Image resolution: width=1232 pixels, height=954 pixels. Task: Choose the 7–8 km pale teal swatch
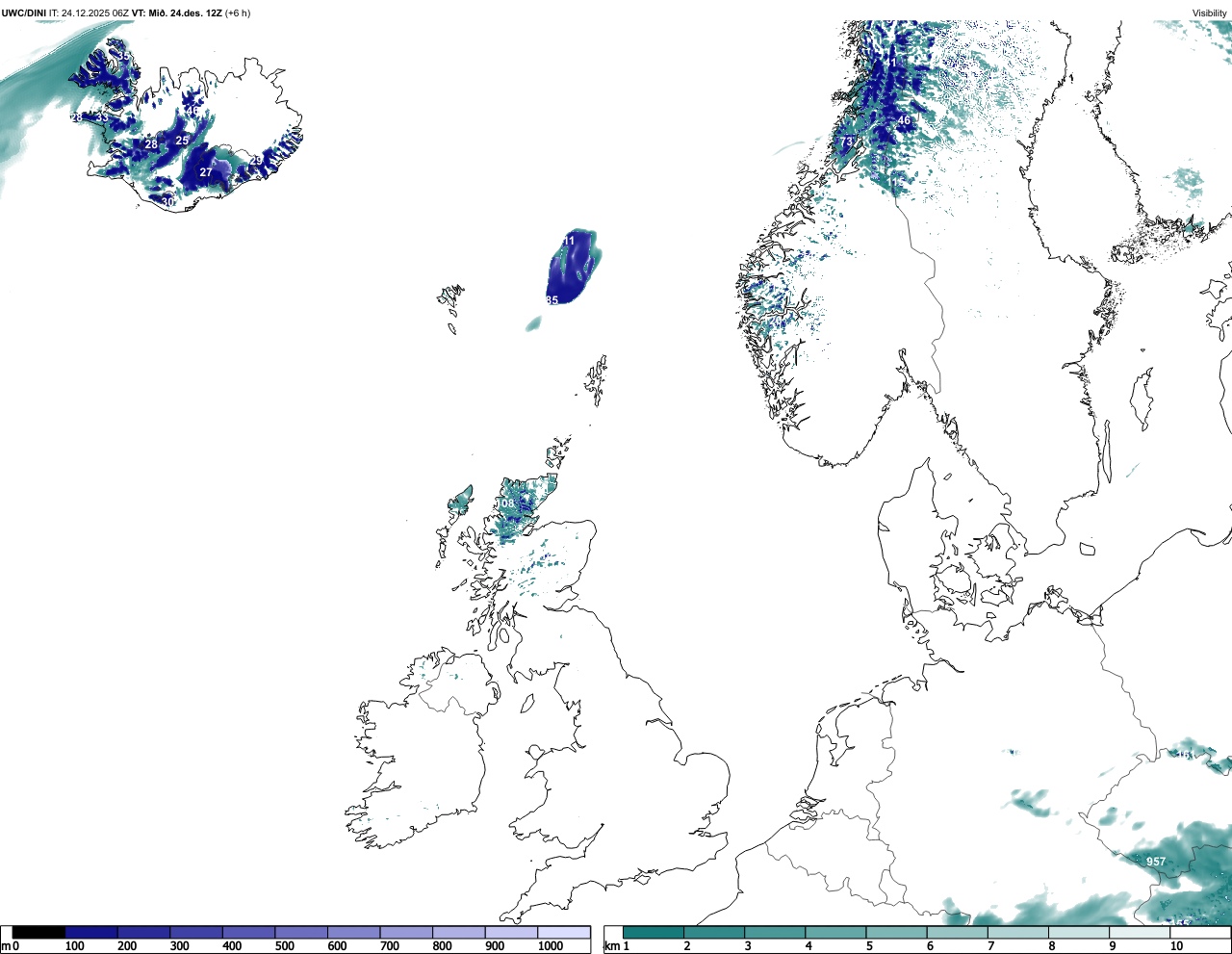tap(1018, 932)
